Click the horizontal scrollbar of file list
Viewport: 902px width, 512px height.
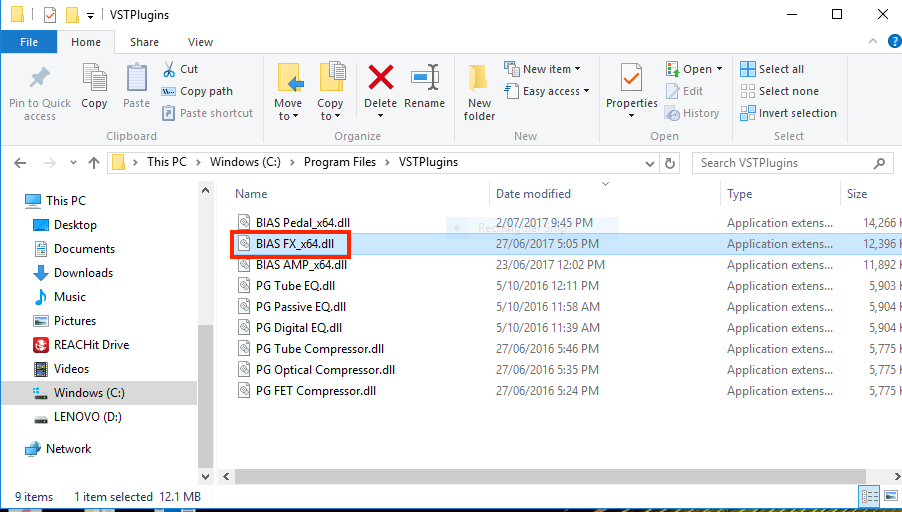[x=550, y=476]
